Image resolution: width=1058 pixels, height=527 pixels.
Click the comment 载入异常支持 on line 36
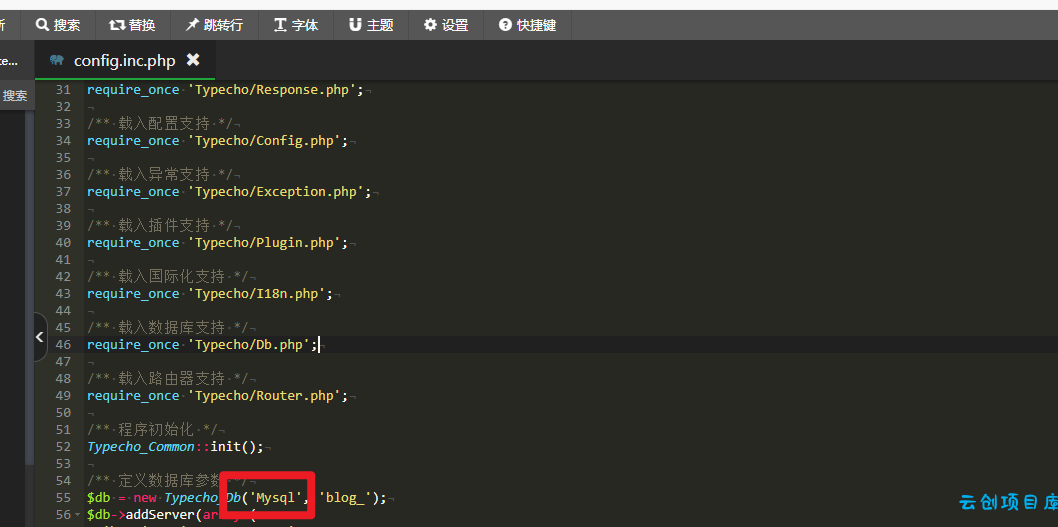point(164,174)
